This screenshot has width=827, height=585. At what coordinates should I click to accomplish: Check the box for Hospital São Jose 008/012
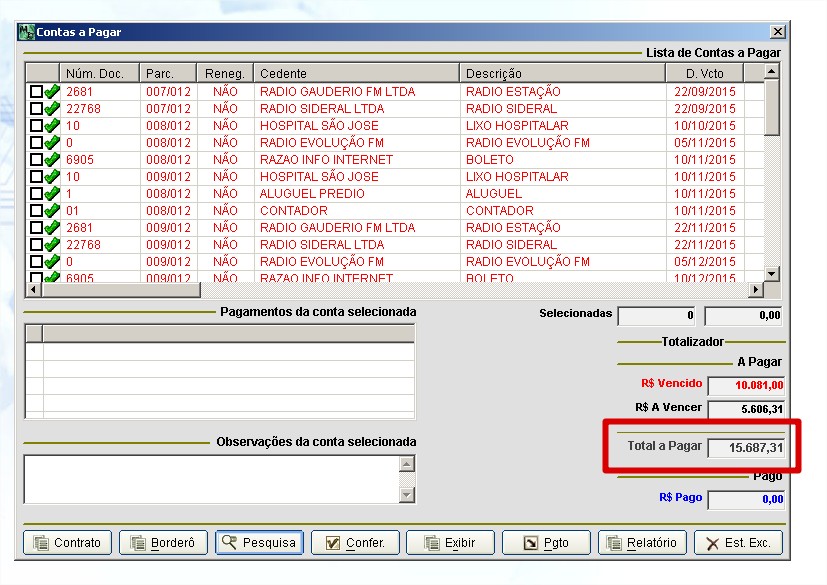[36, 126]
